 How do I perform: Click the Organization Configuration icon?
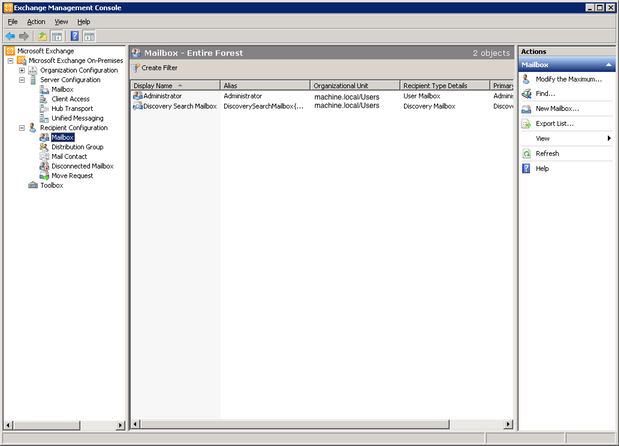(33, 70)
